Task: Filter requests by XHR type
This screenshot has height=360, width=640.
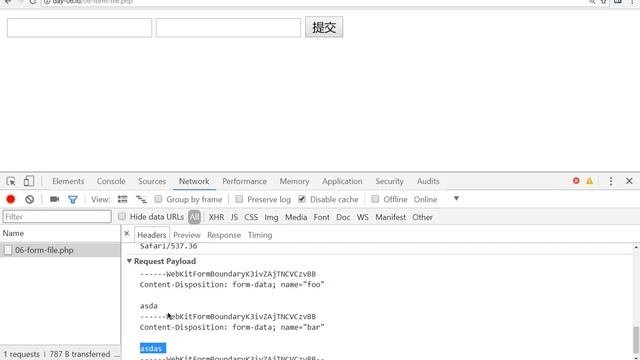Action: 216,217
